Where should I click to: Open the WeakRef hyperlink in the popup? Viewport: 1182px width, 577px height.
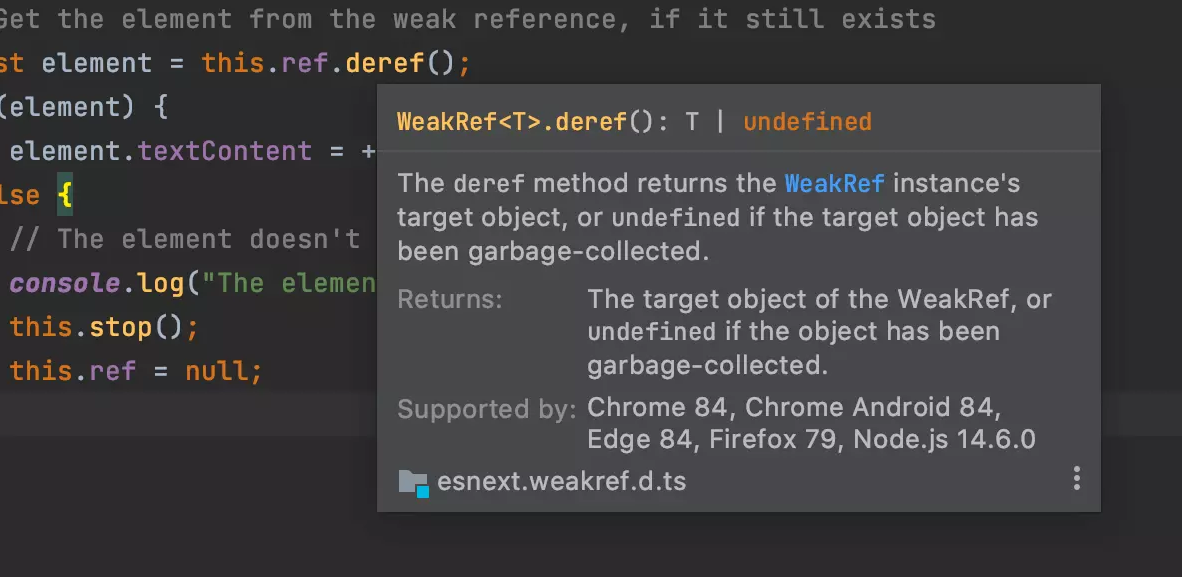(834, 183)
